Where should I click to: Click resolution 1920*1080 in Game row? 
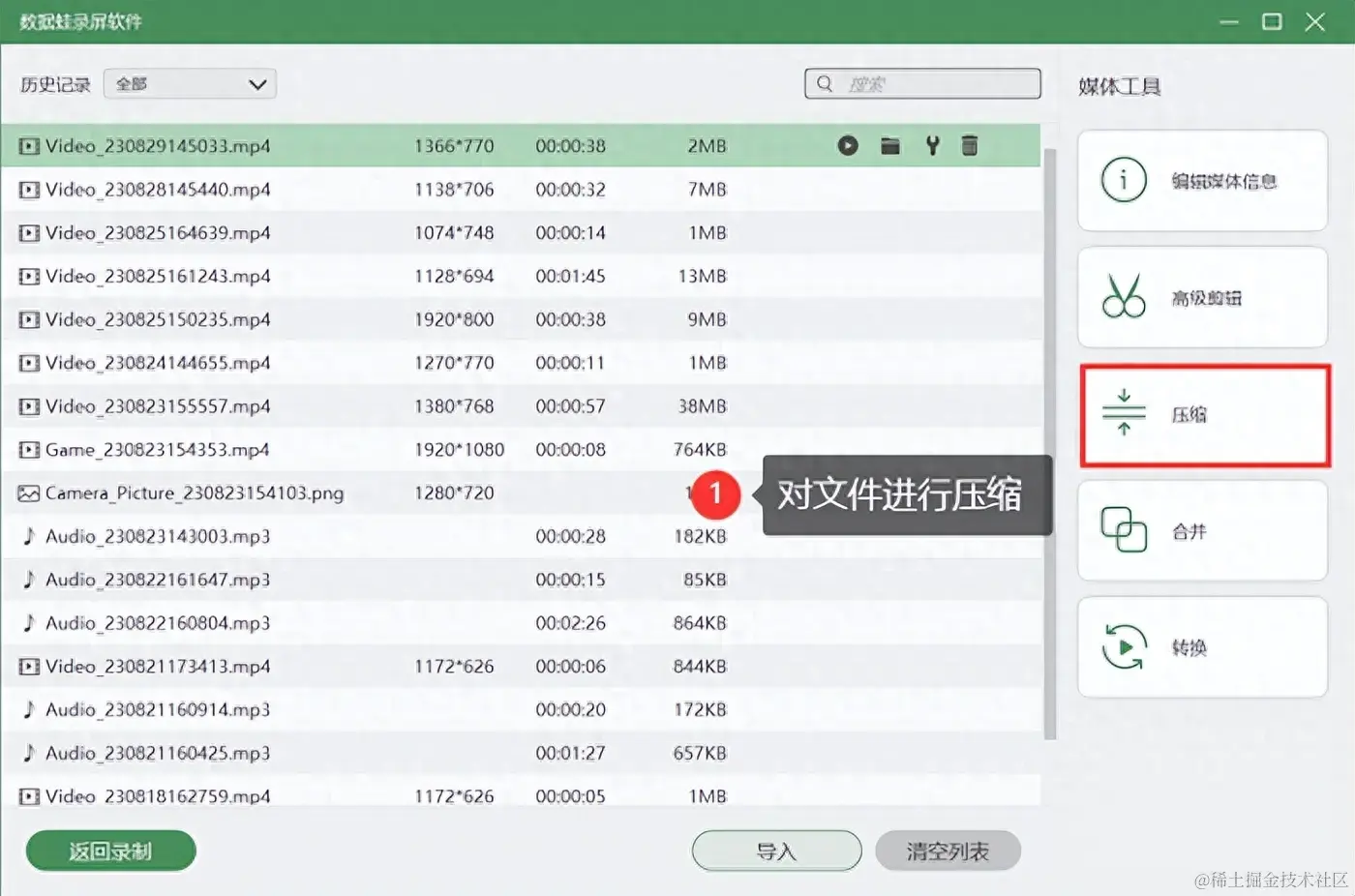[x=460, y=450]
